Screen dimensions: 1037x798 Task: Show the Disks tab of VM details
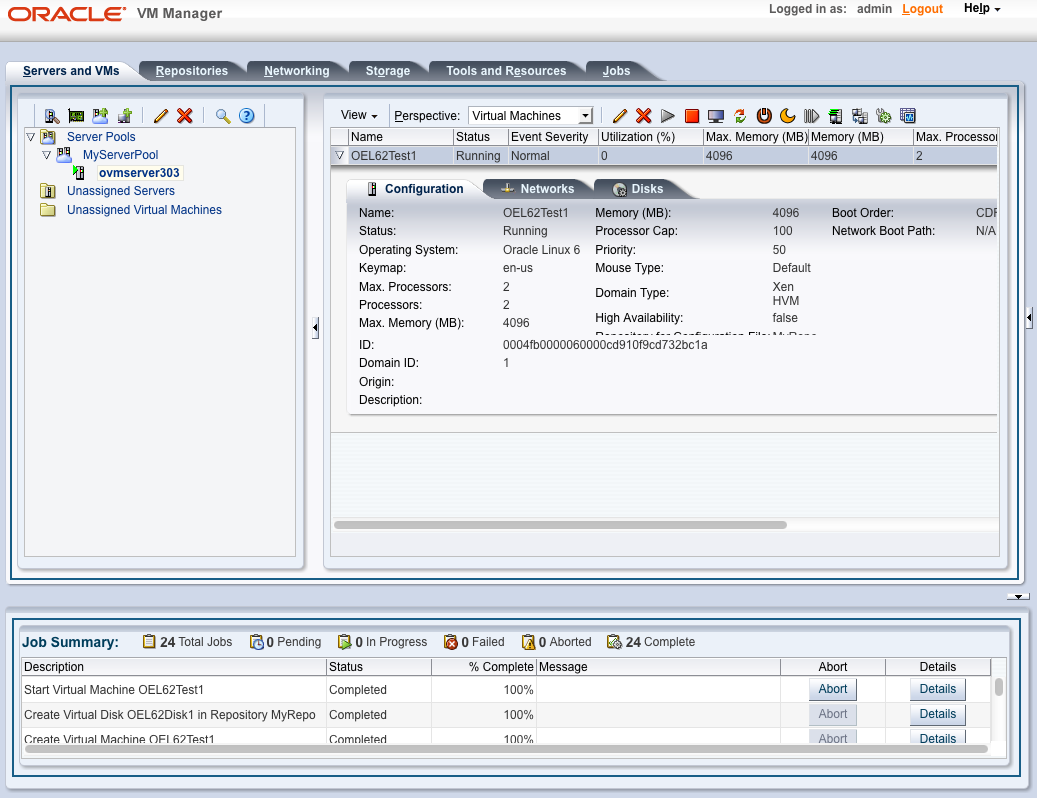click(639, 188)
